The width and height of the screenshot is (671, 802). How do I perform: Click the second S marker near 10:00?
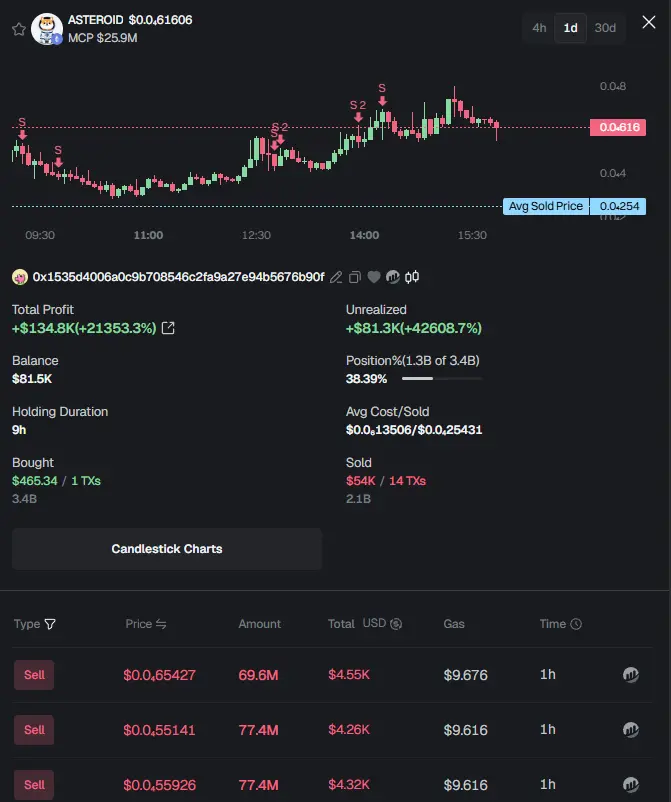[58, 156]
